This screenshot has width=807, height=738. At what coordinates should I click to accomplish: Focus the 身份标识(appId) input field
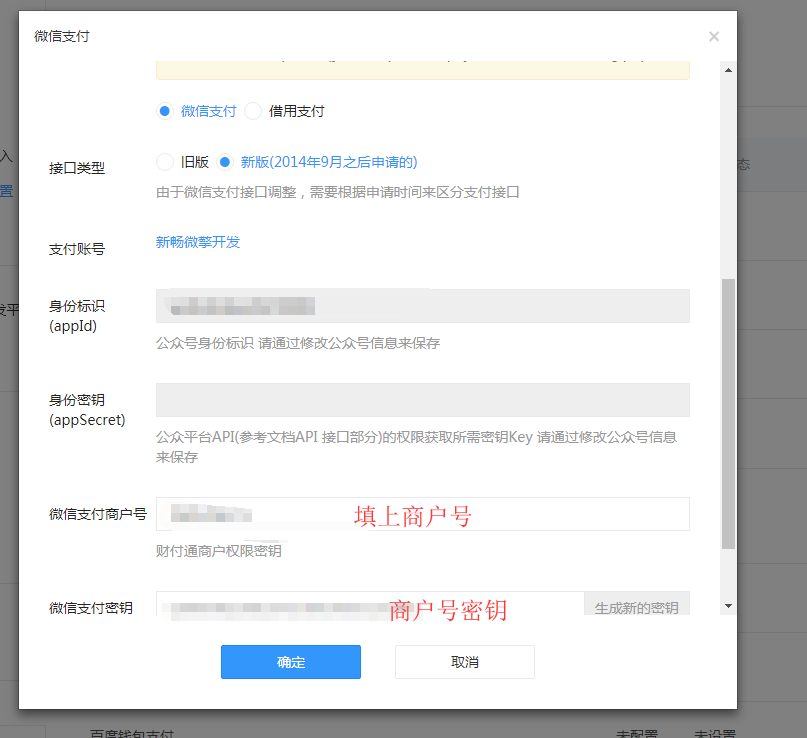[x=423, y=306]
